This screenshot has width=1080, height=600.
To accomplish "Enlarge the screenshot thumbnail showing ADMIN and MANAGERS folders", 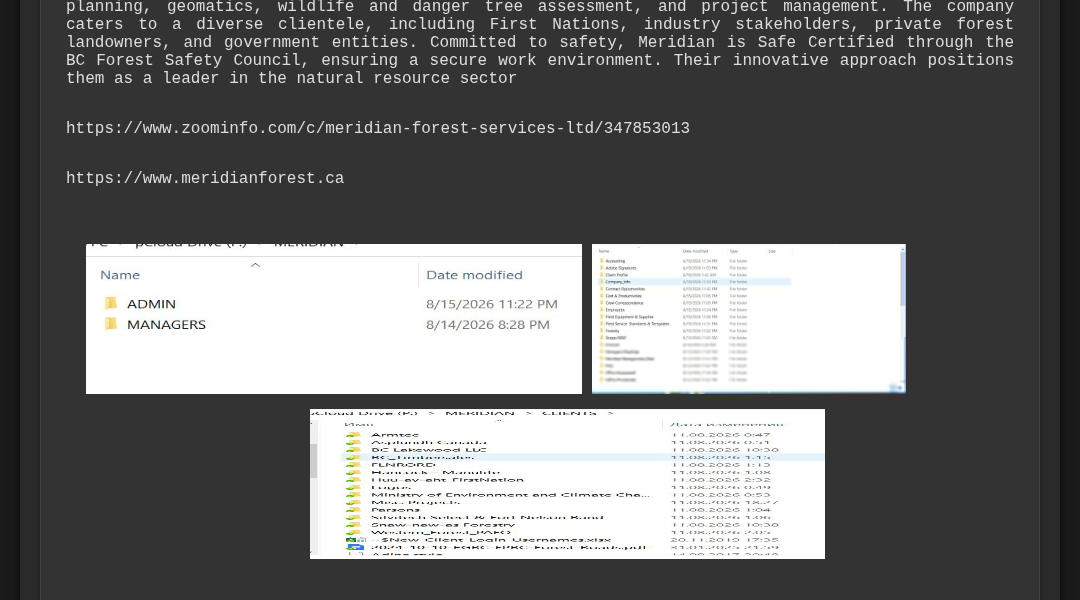I will (x=333, y=319).
